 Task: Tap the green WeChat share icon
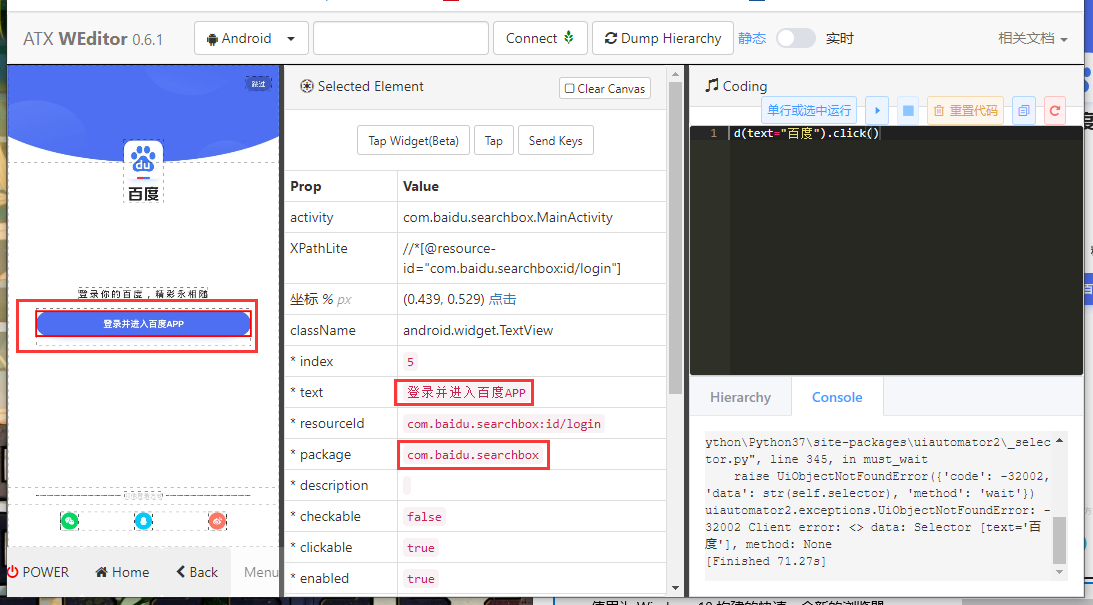[x=69, y=521]
